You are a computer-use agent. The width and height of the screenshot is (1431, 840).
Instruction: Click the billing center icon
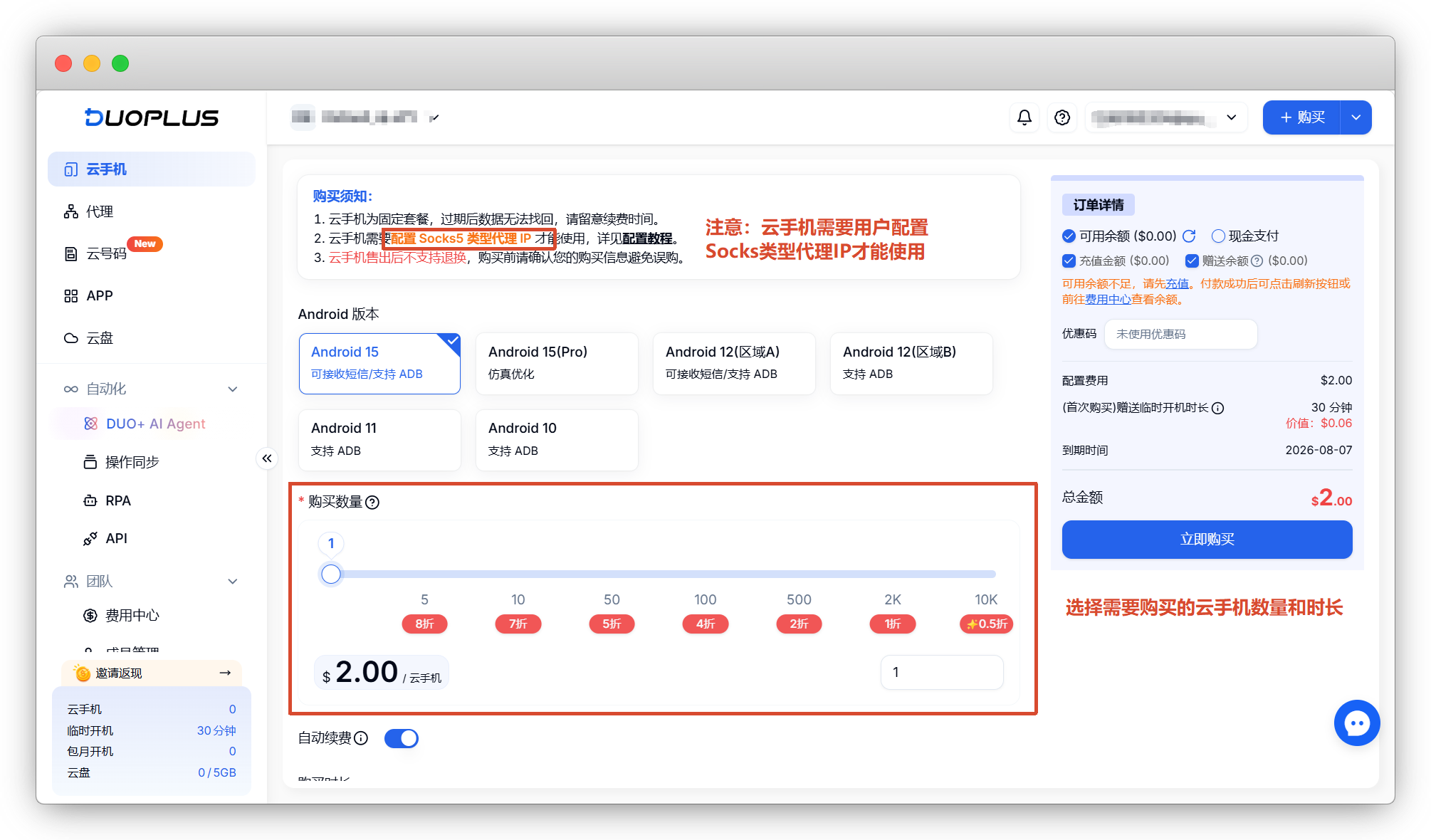90,616
